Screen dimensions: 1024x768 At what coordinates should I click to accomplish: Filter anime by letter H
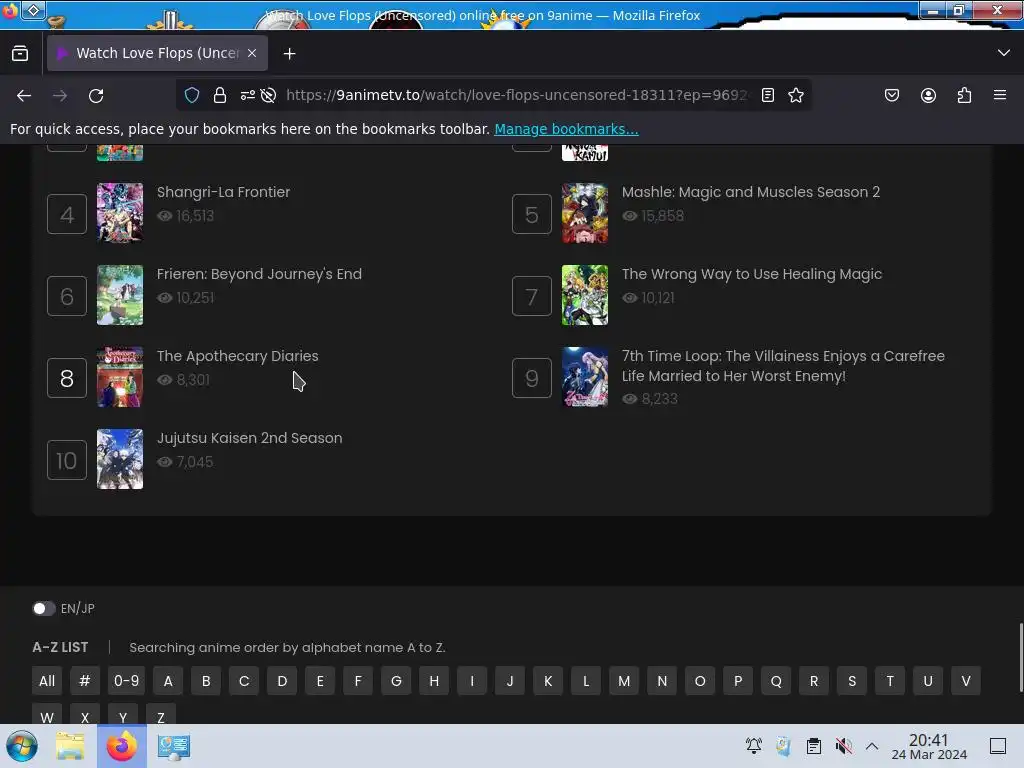434,681
